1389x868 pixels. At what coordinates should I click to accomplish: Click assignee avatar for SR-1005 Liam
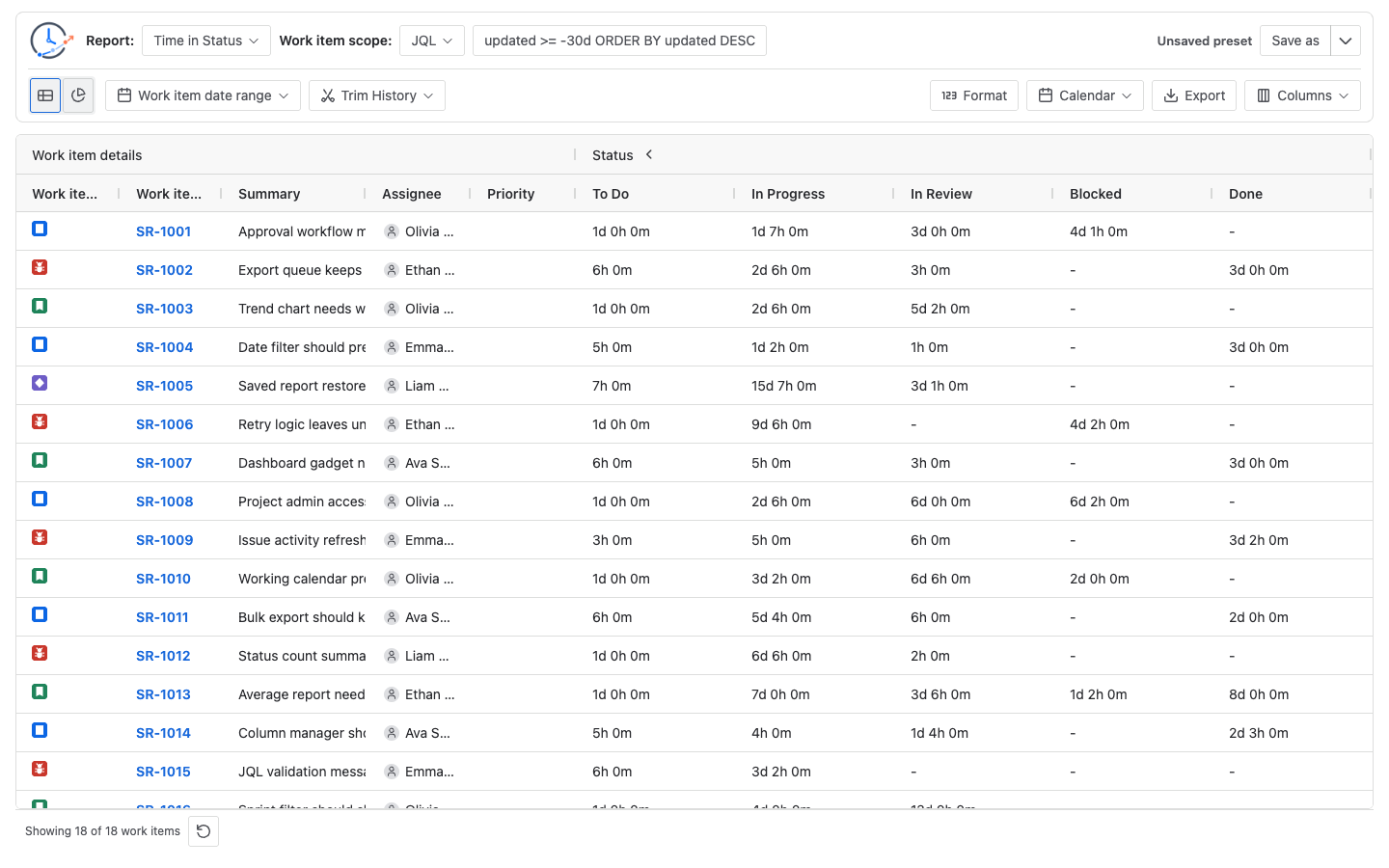point(392,386)
